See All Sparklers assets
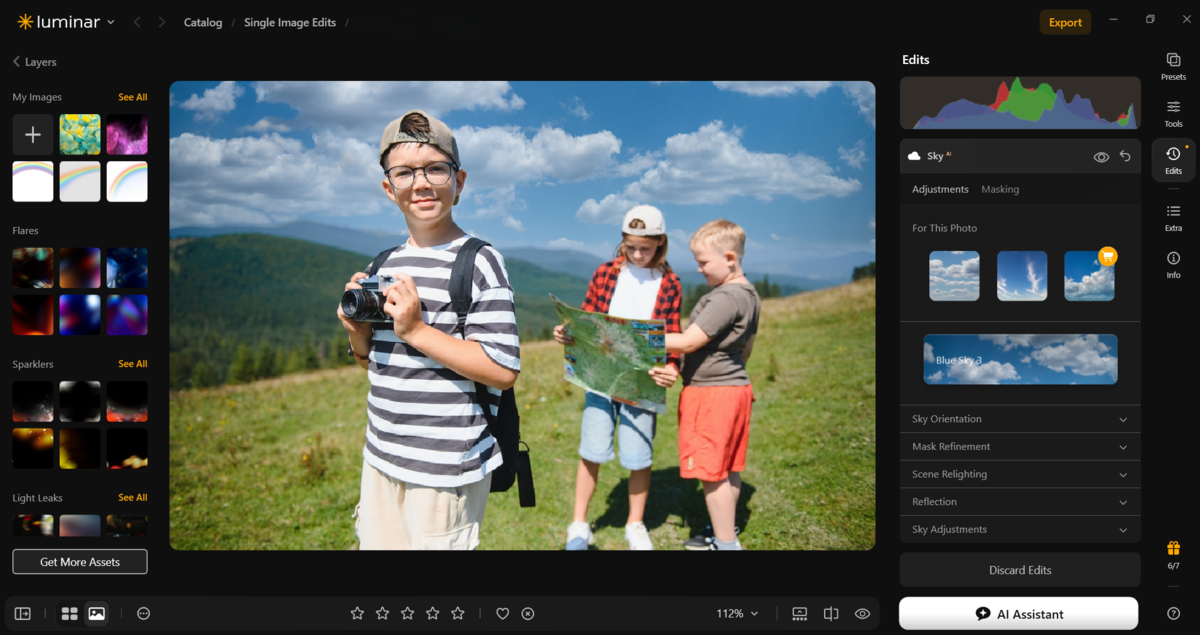The image size is (1200, 635). pos(133,364)
